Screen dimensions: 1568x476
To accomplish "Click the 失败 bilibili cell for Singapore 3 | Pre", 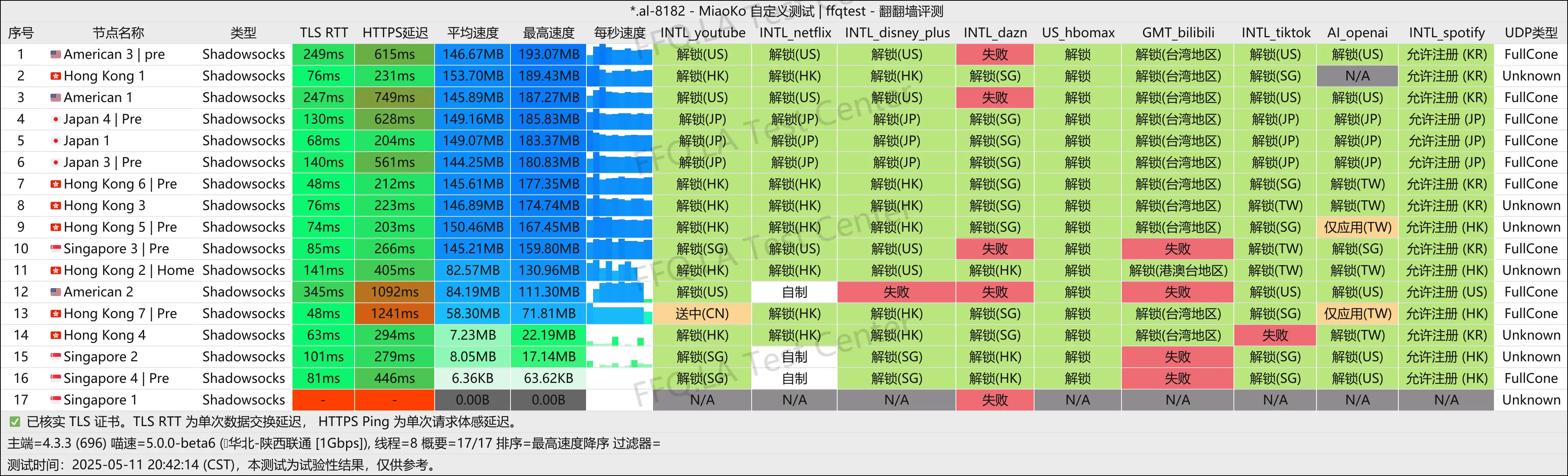I will coord(1178,249).
